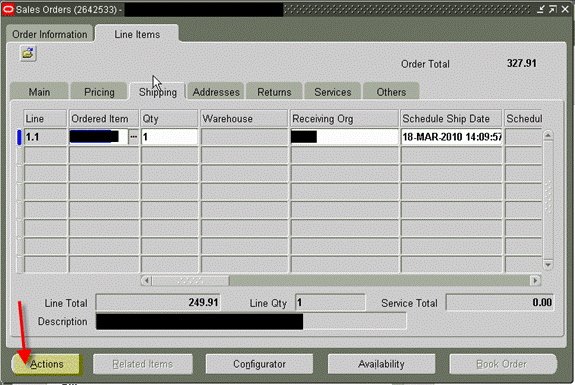Click the Description field
The height and width of the screenshot is (385, 575).
(251, 321)
